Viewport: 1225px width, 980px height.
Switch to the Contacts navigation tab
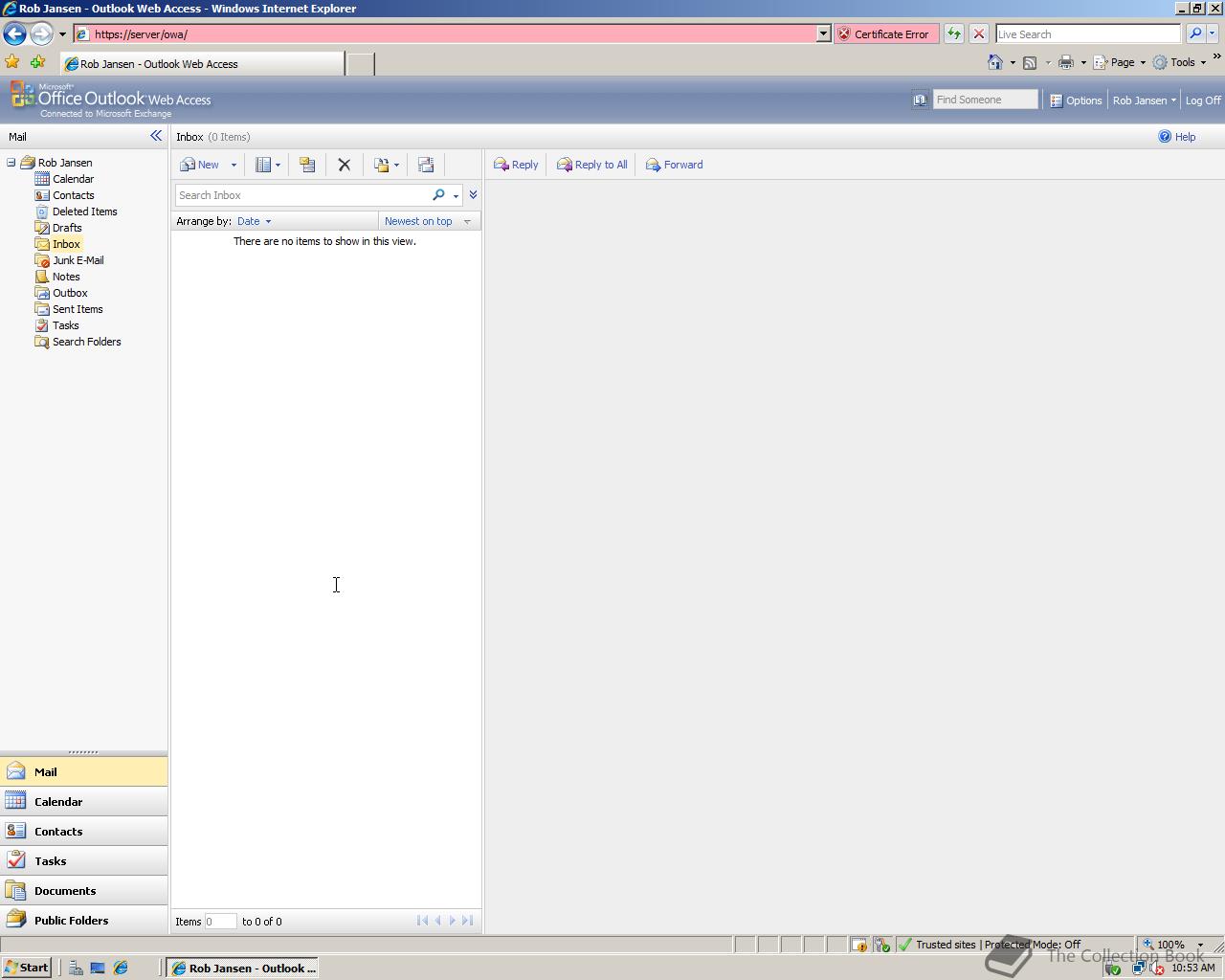(x=83, y=831)
